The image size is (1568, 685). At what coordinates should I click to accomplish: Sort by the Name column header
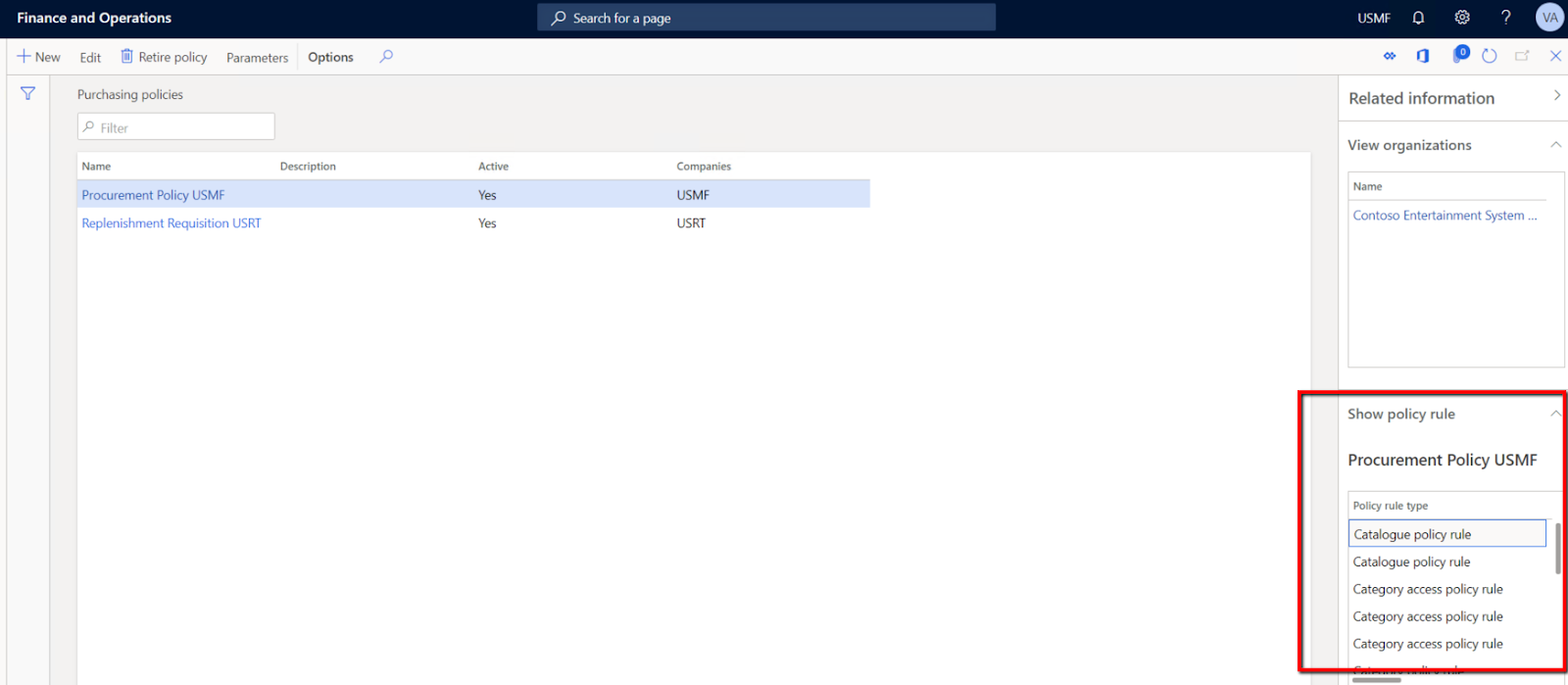coord(96,167)
